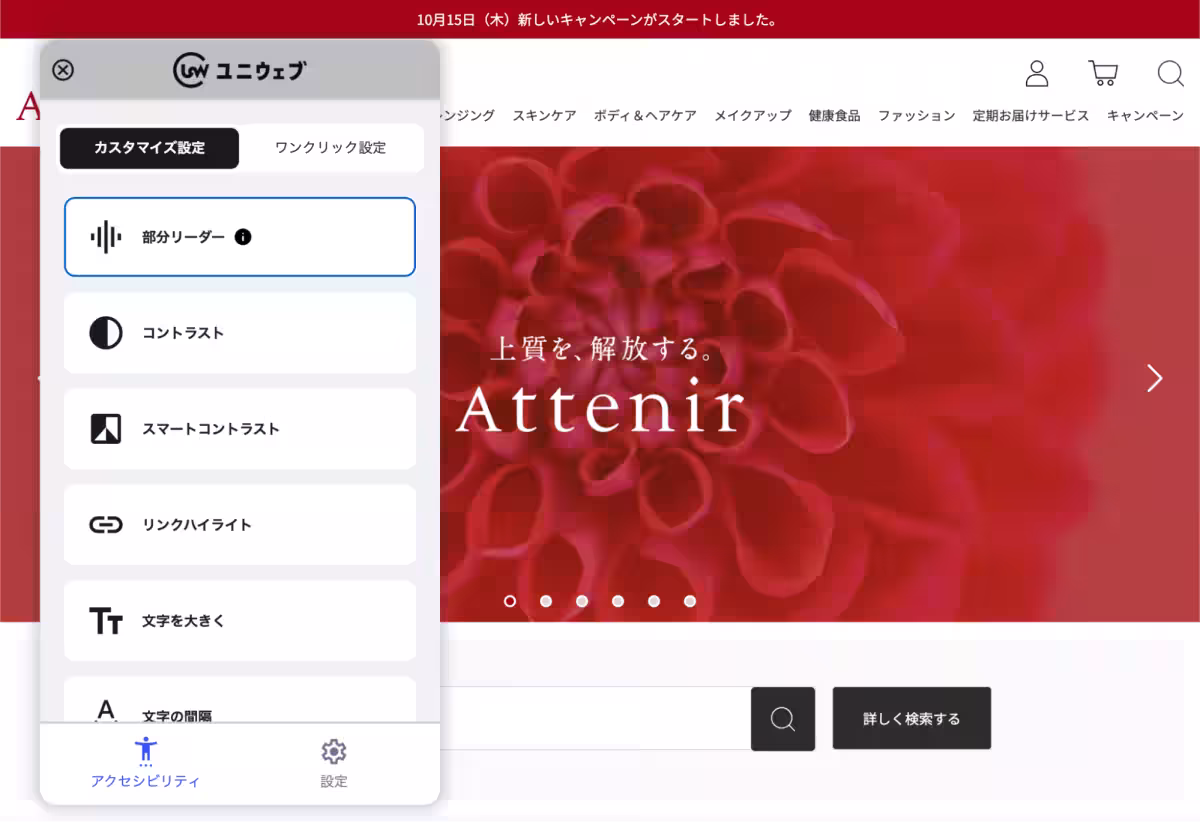Select the sixth carousel dot
Image resolution: width=1200 pixels, height=822 pixels.
690,601
